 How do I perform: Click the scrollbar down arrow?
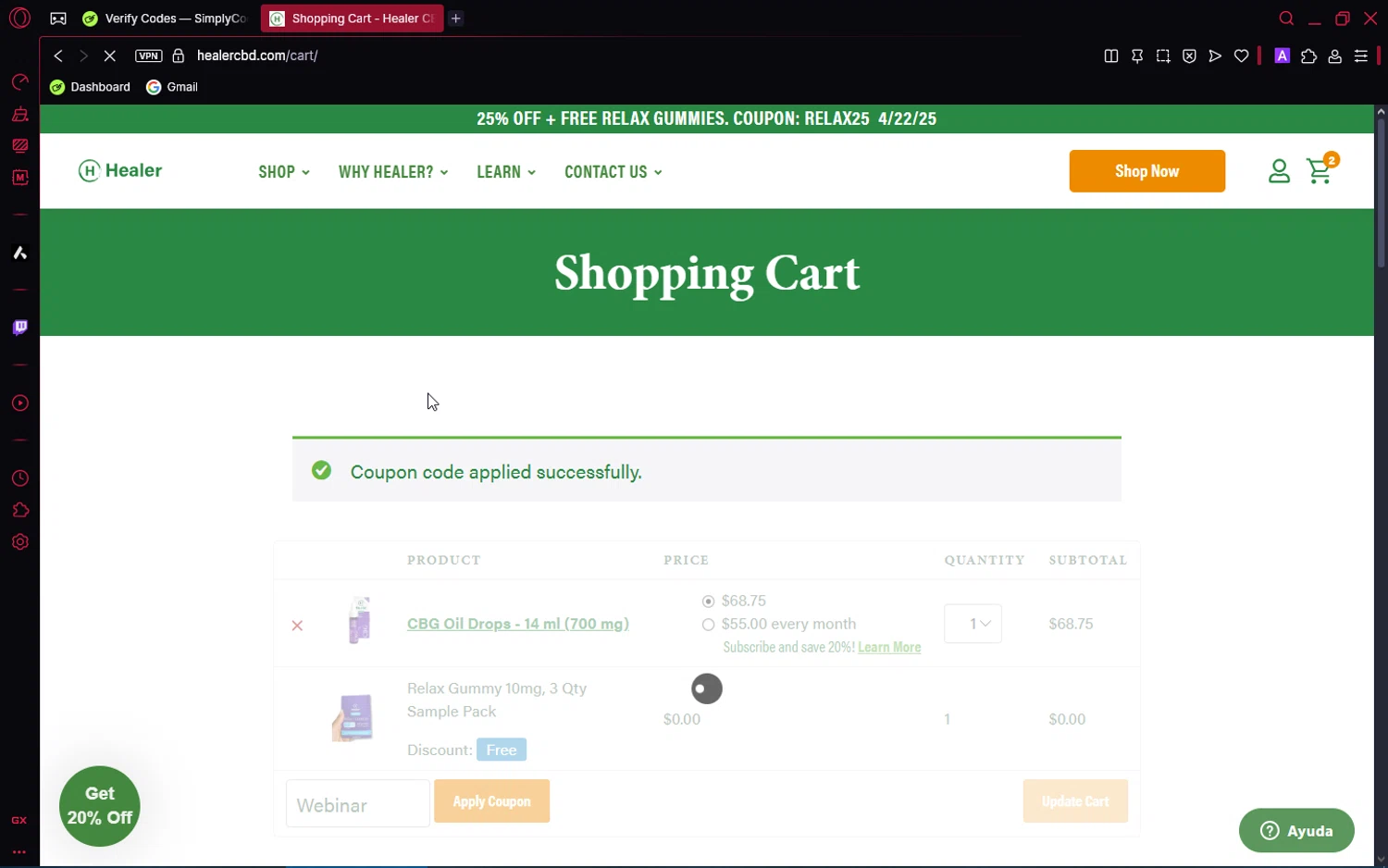[x=1381, y=860]
